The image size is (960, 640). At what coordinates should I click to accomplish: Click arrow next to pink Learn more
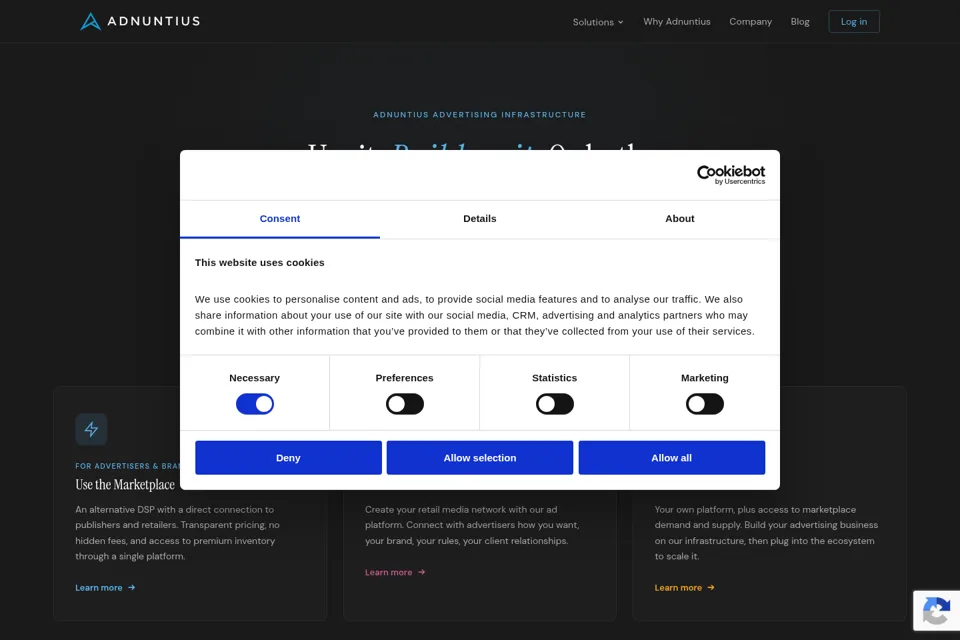coord(421,572)
